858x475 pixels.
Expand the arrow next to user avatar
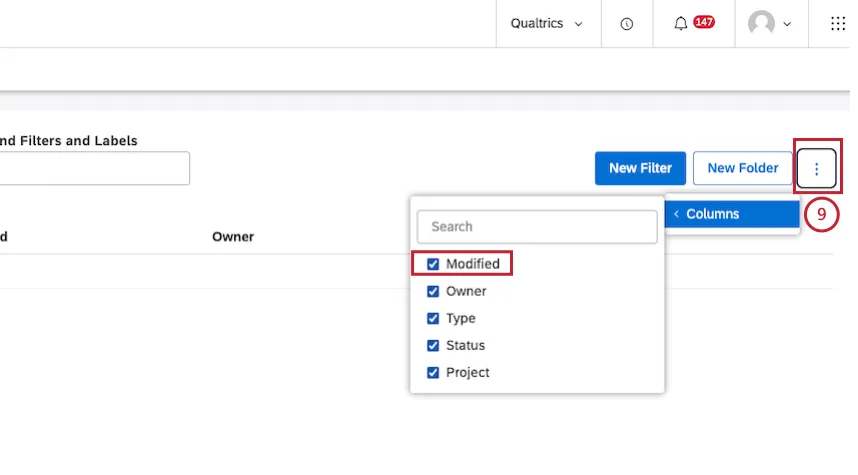787,24
